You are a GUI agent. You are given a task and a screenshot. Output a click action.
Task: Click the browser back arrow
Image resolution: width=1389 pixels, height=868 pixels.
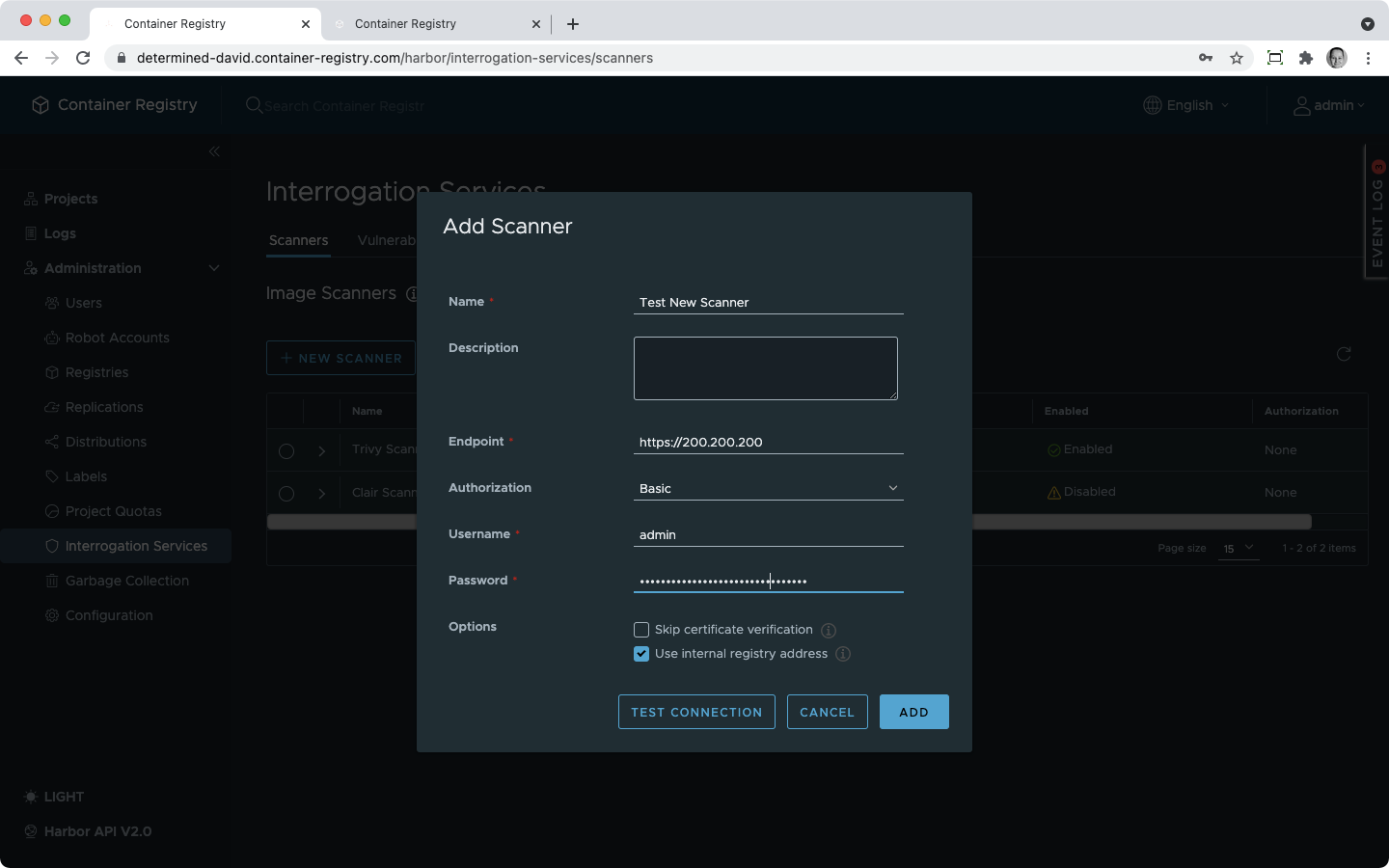pos(21,58)
